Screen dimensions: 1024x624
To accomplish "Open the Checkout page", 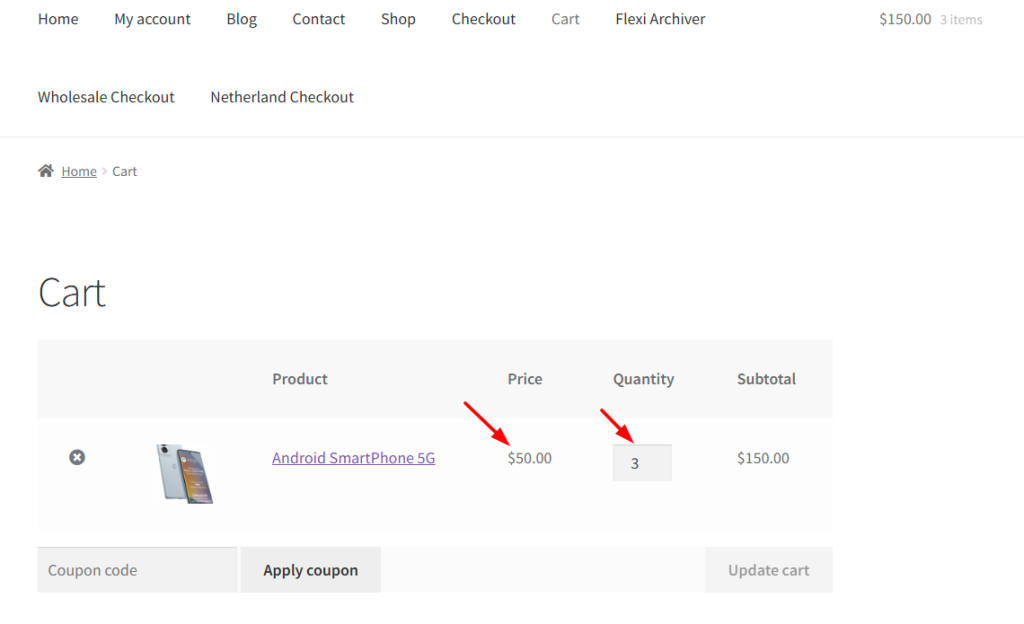I will (x=483, y=19).
